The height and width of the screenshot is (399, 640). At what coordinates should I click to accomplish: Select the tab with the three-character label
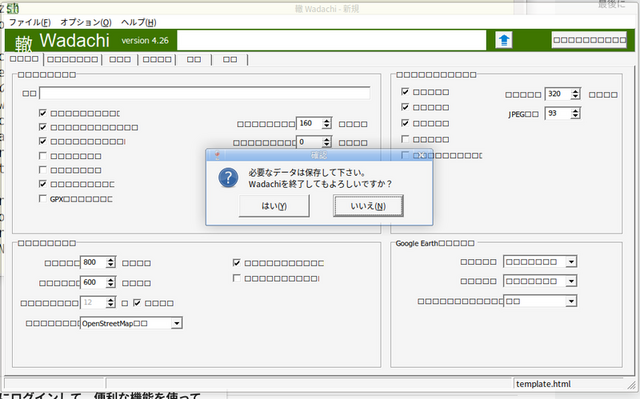120,60
